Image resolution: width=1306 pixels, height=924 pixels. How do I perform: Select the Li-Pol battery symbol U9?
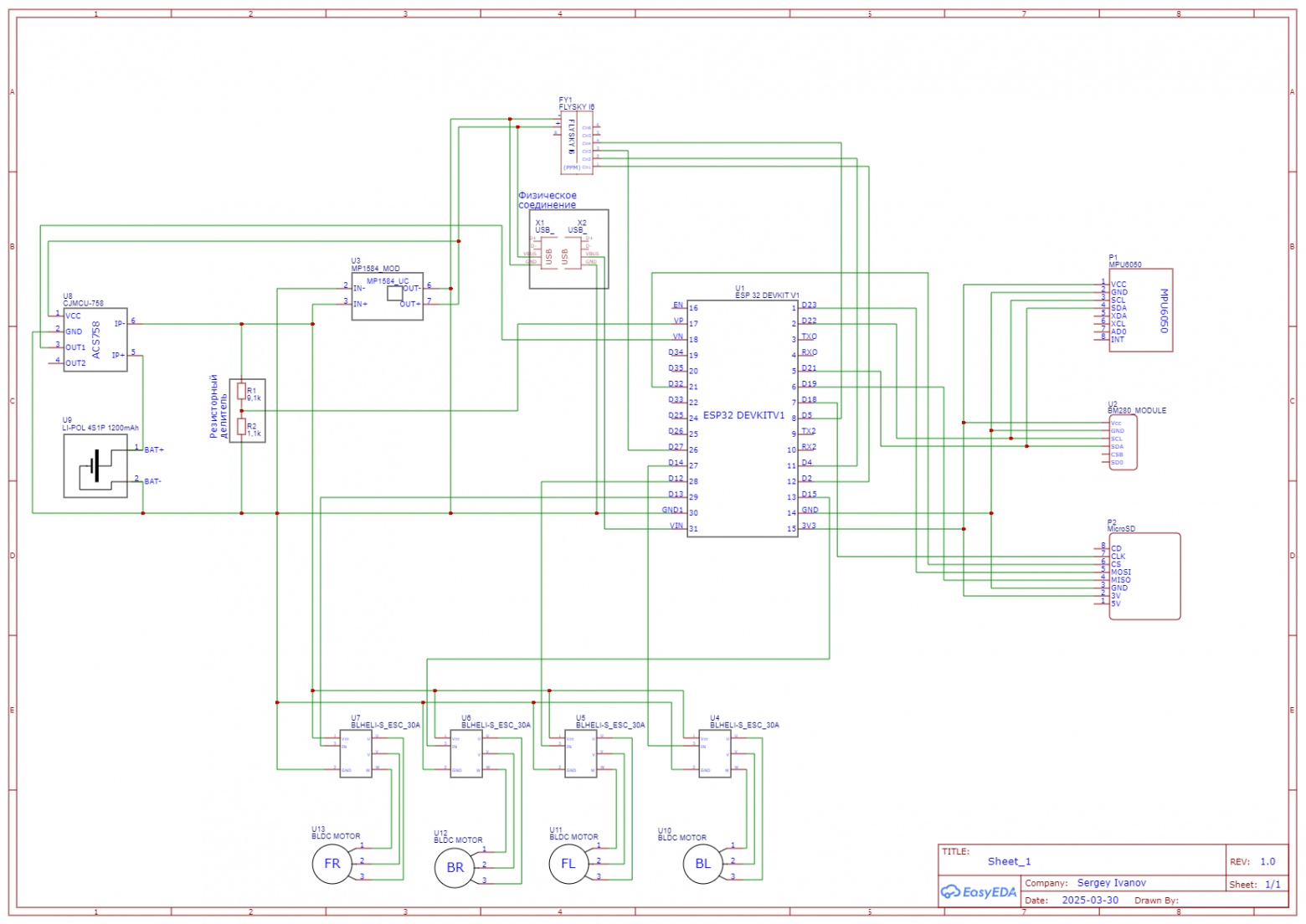tap(95, 465)
